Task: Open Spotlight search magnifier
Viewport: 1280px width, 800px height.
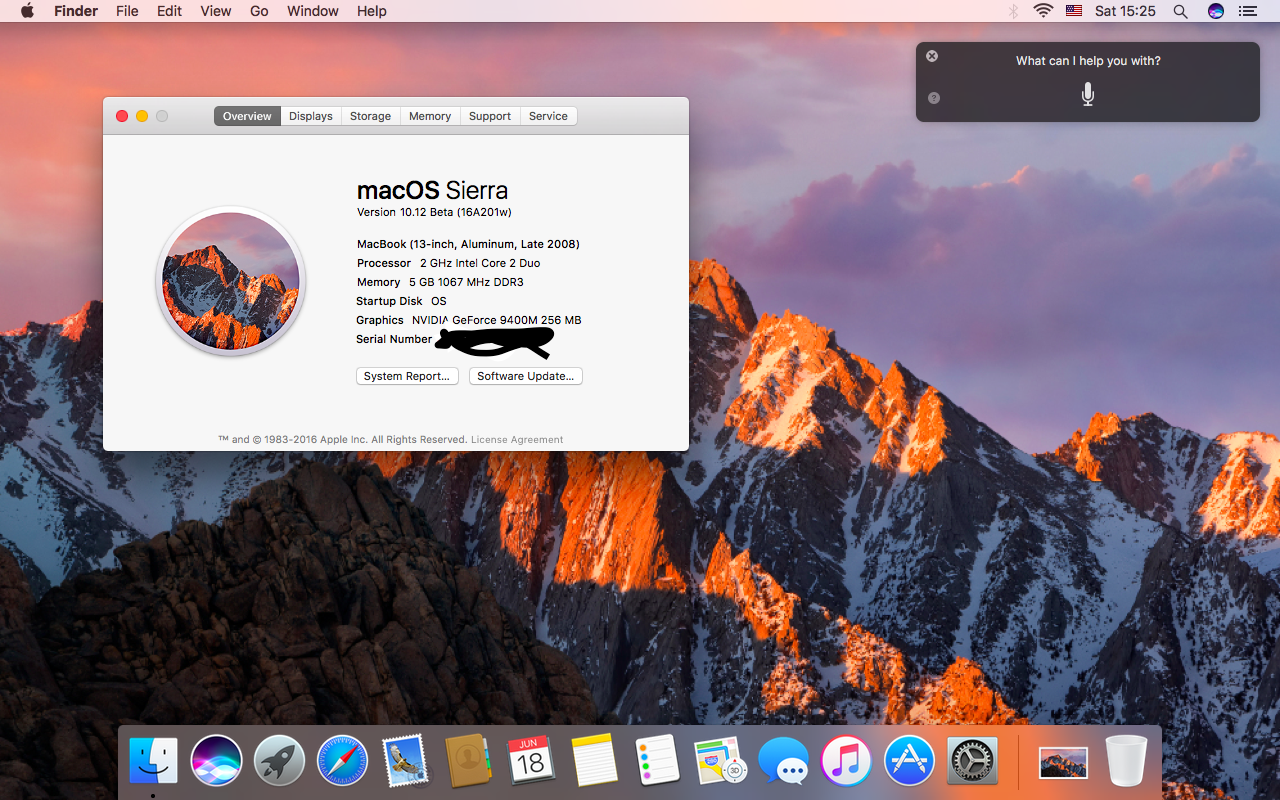Action: pyautogui.click(x=1180, y=11)
